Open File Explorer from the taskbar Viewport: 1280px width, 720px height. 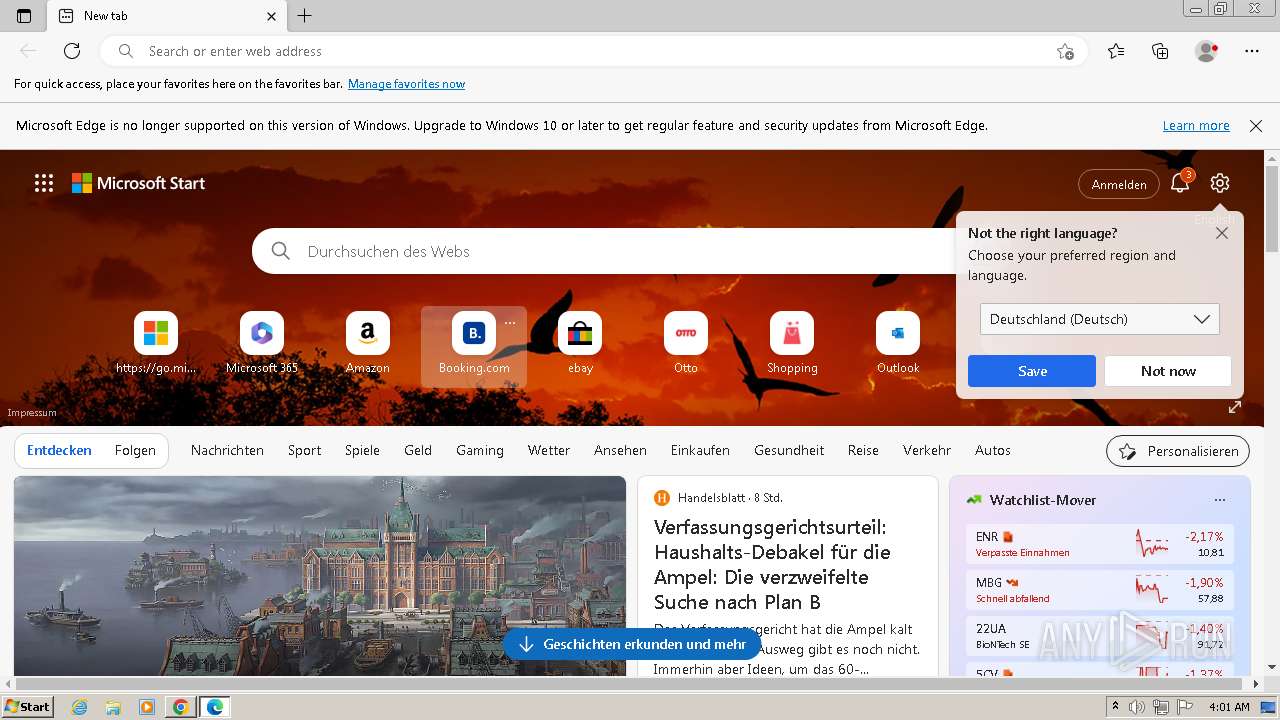click(113, 707)
